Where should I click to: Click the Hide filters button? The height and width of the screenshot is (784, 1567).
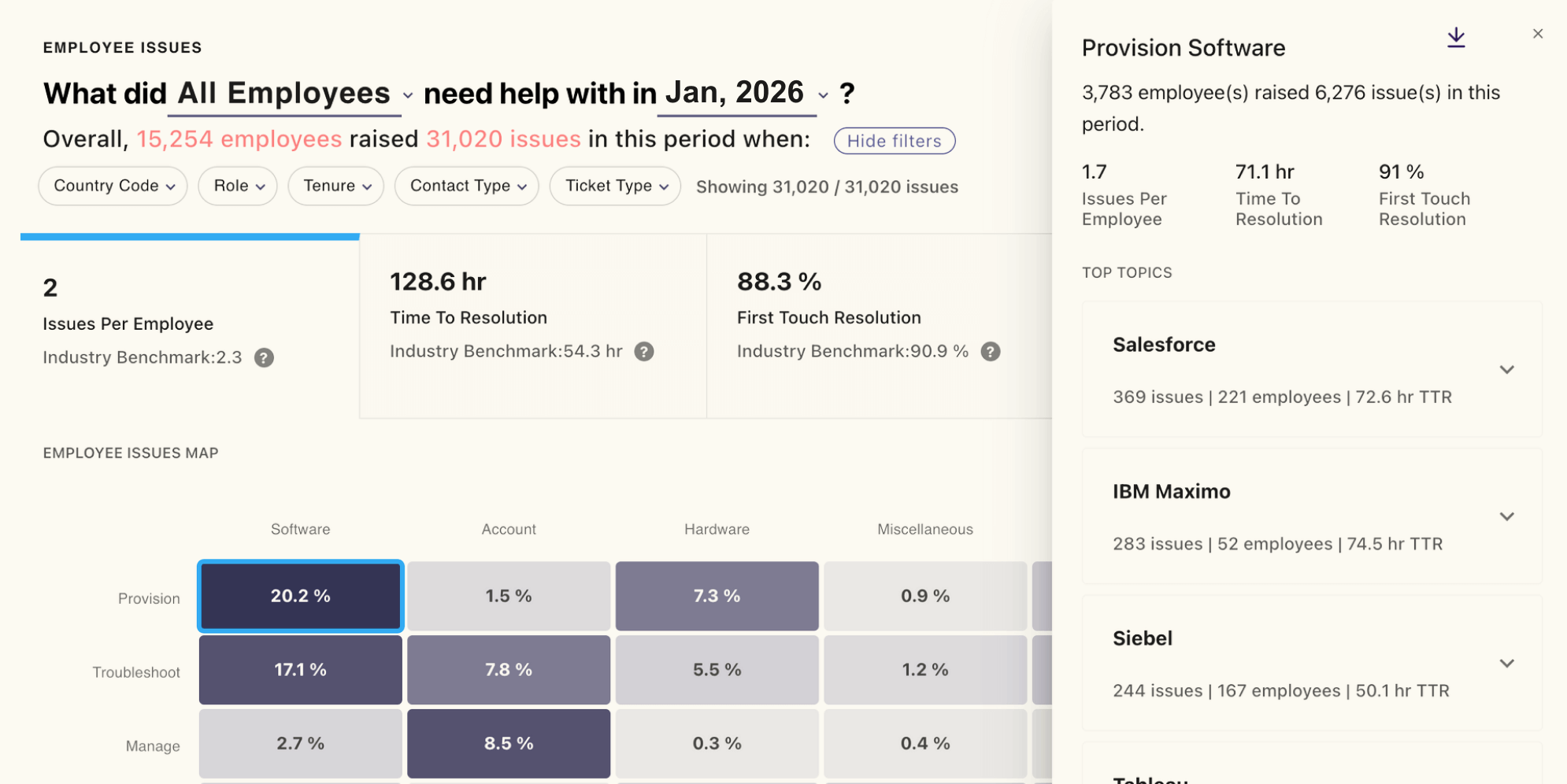click(894, 141)
